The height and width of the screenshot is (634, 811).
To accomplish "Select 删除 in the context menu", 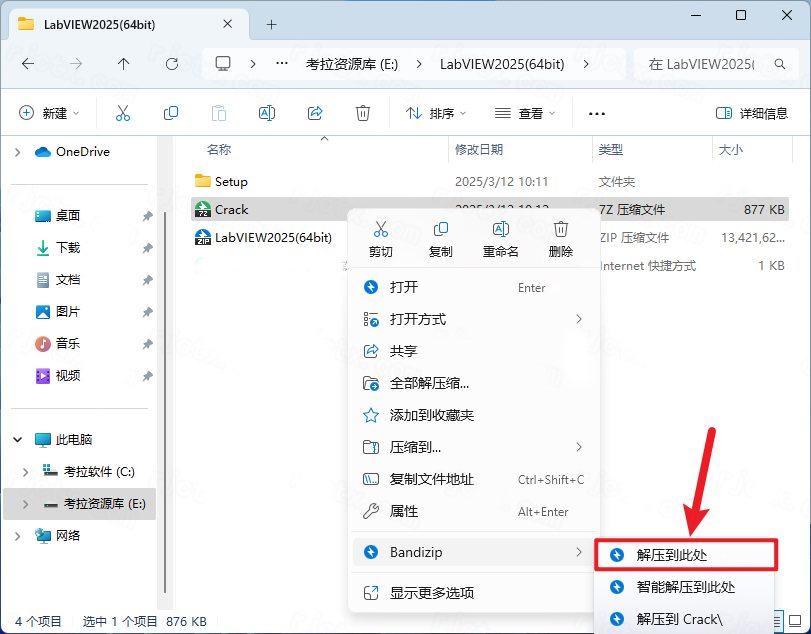I will pos(561,239).
